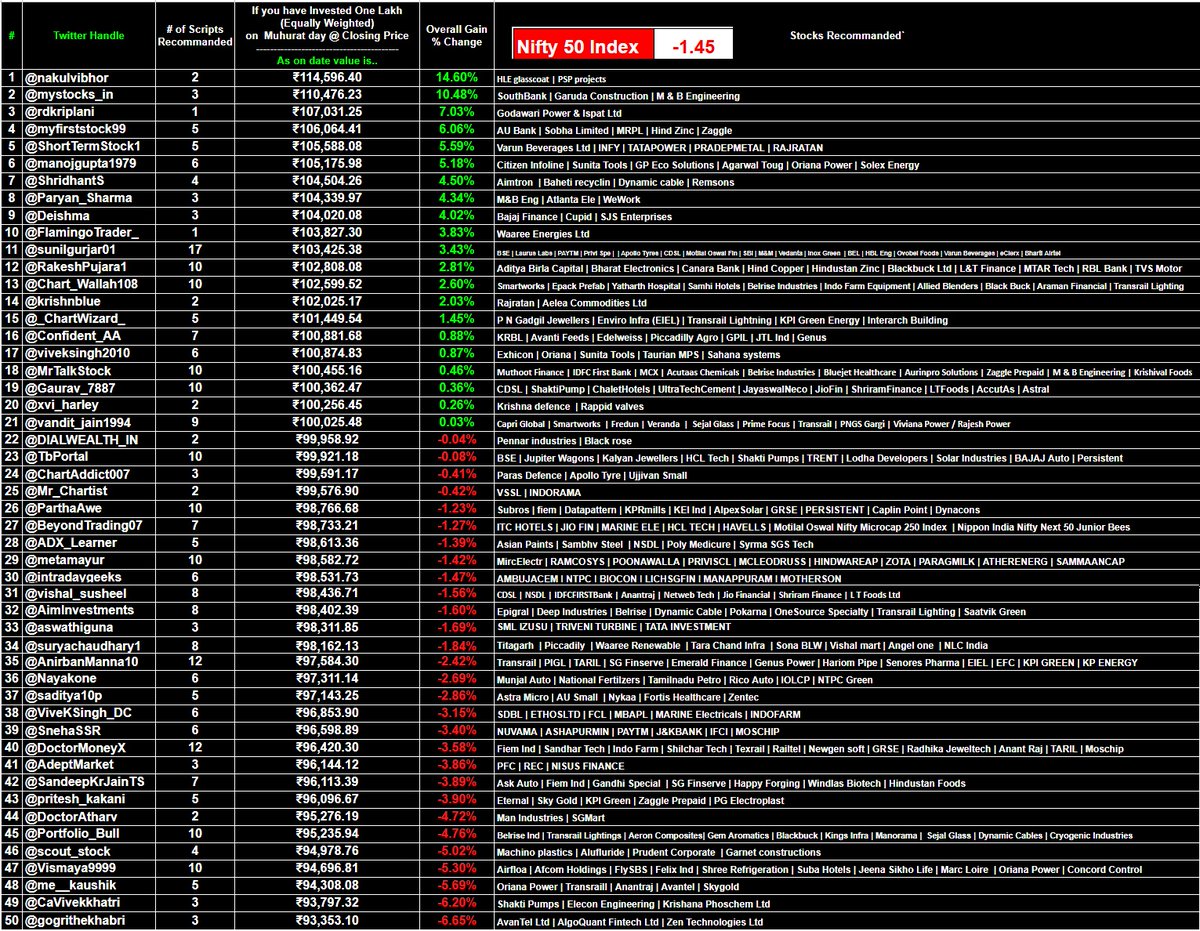Click the -1.45 Nifty value cell
This screenshot has height=931, width=1200.
tap(693, 45)
